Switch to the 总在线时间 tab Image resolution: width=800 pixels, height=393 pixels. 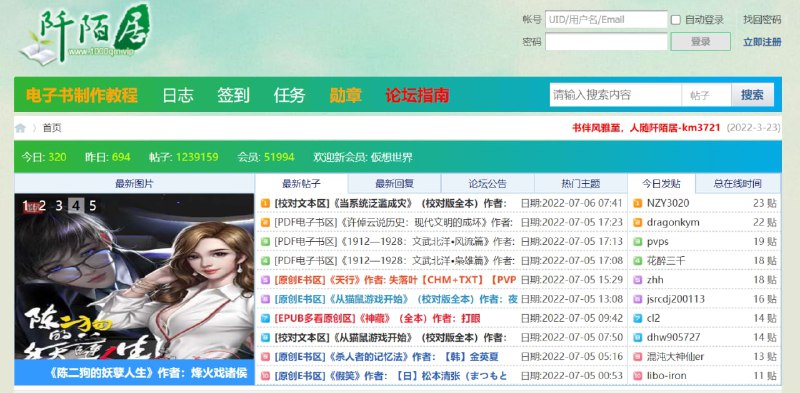tap(738, 184)
